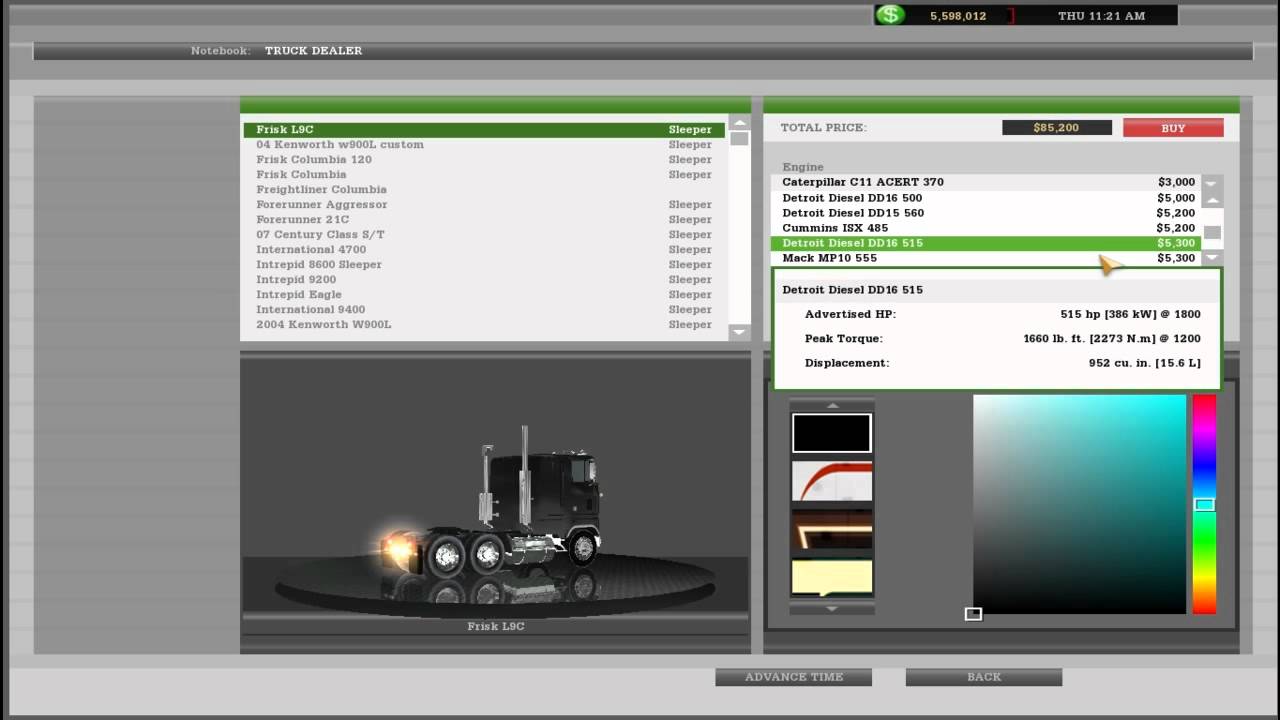
Task: Choose Cummins ISX 485 engine
Action: coord(986,228)
